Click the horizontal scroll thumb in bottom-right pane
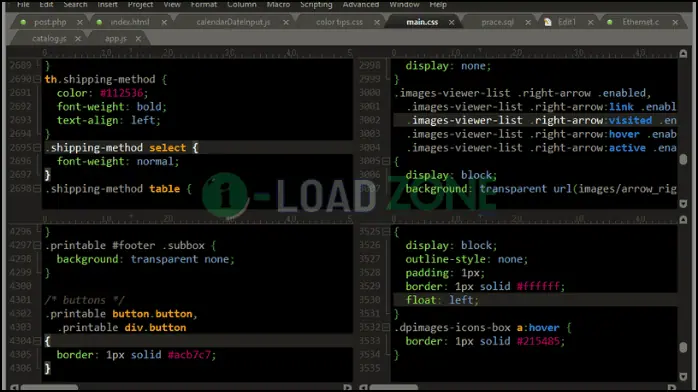 point(394,388)
